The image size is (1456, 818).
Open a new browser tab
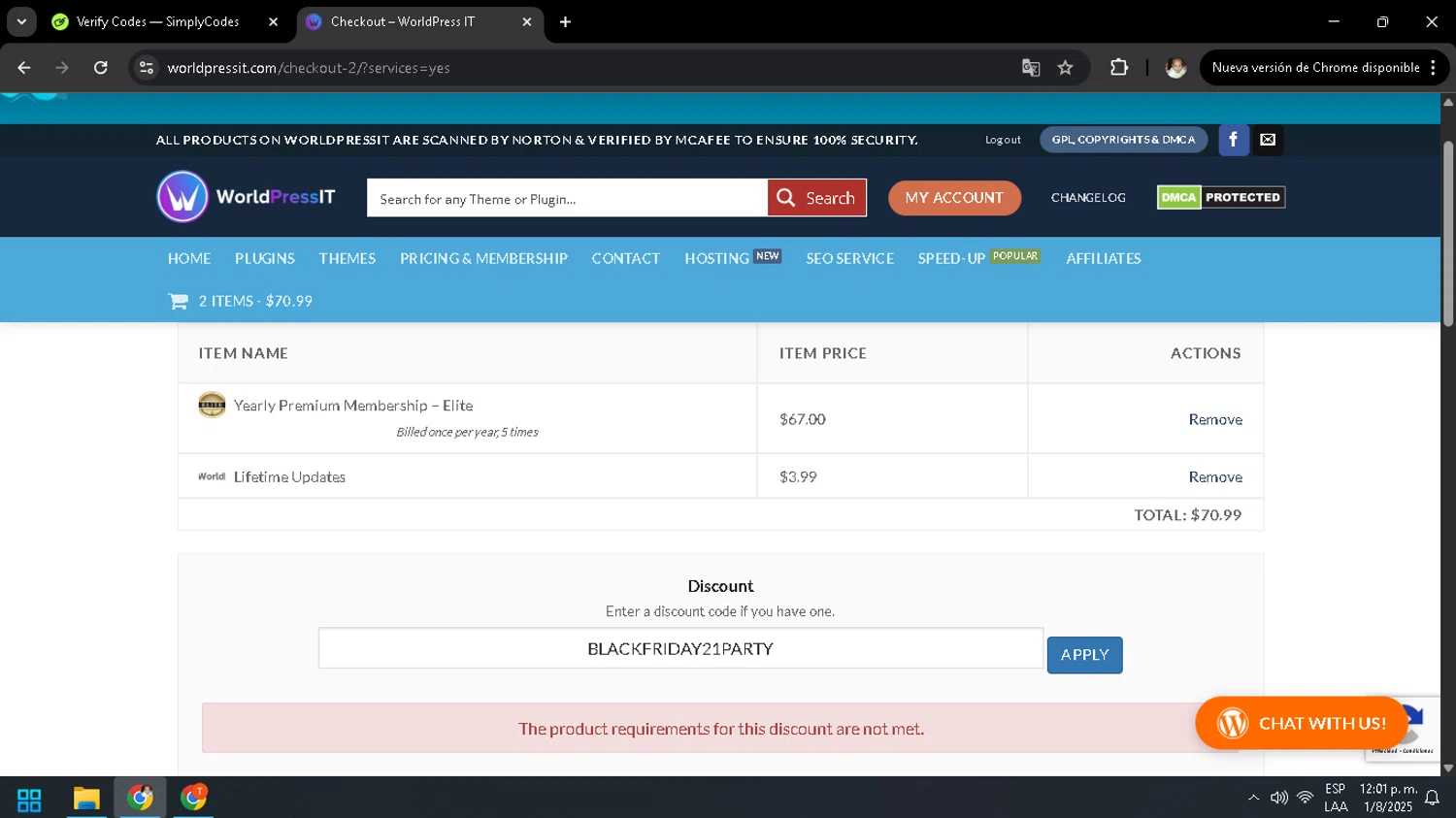tap(565, 21)
